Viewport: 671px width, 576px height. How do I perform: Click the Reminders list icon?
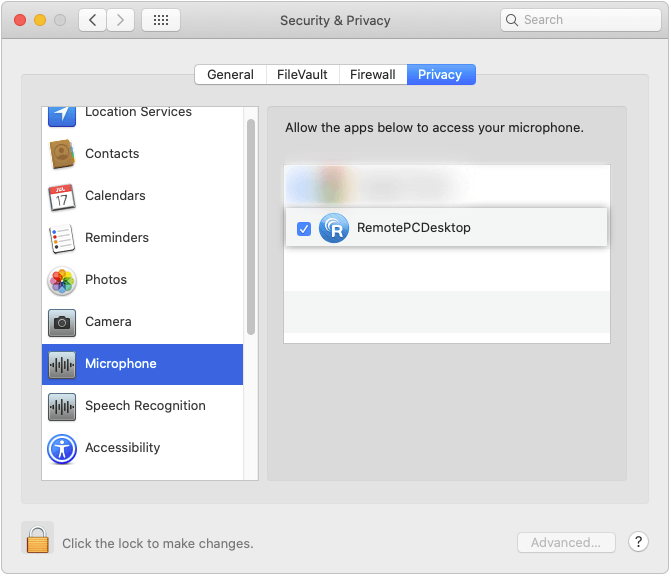(x=62, y=238)
